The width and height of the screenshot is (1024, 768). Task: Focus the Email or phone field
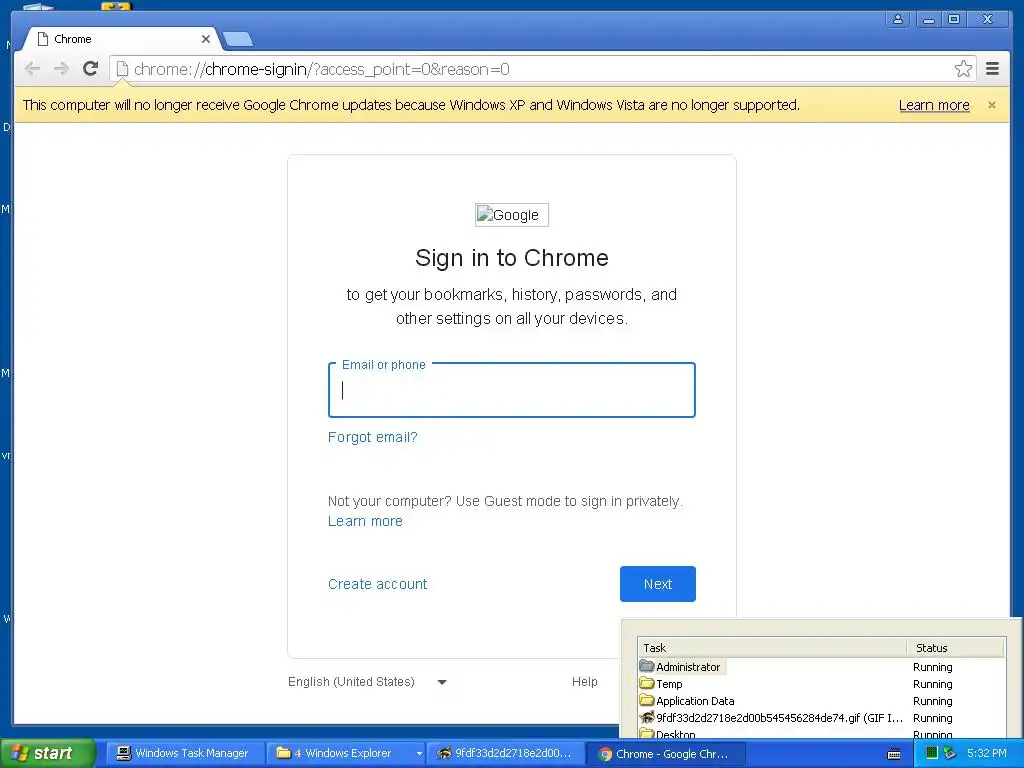511,390
